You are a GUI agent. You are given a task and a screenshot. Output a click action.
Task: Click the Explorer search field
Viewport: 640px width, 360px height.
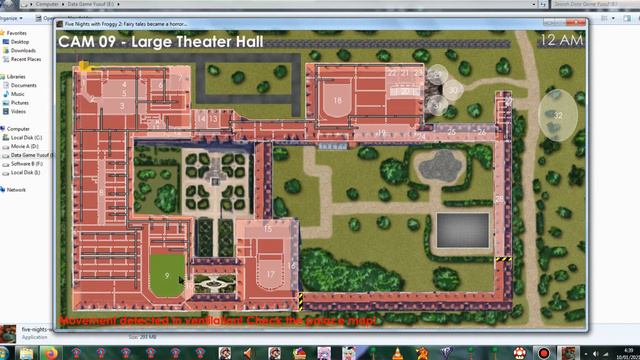594,4
